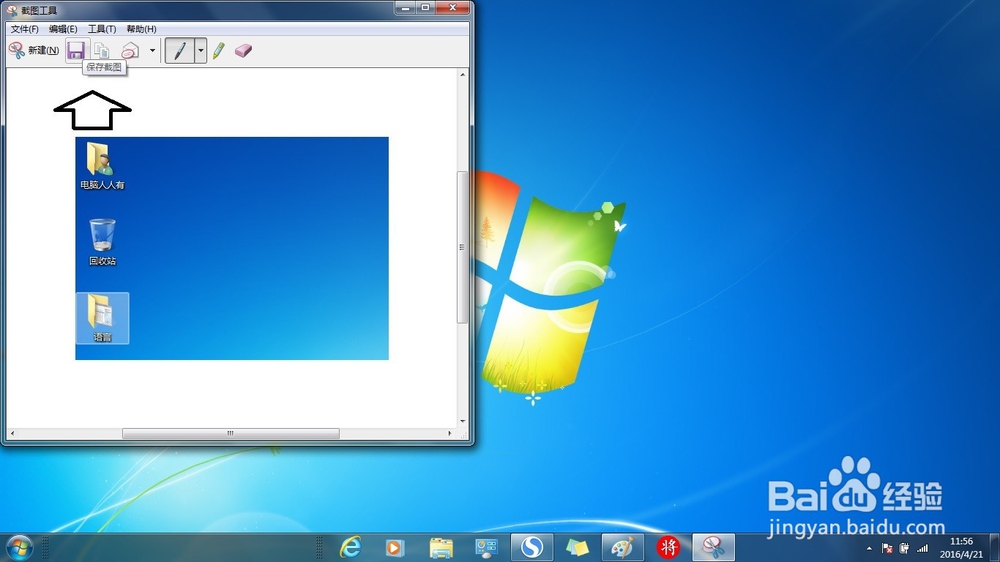Open the Action Center flag tray icon
Viewport: 1000px width, 562px height.
coord(887,549)
